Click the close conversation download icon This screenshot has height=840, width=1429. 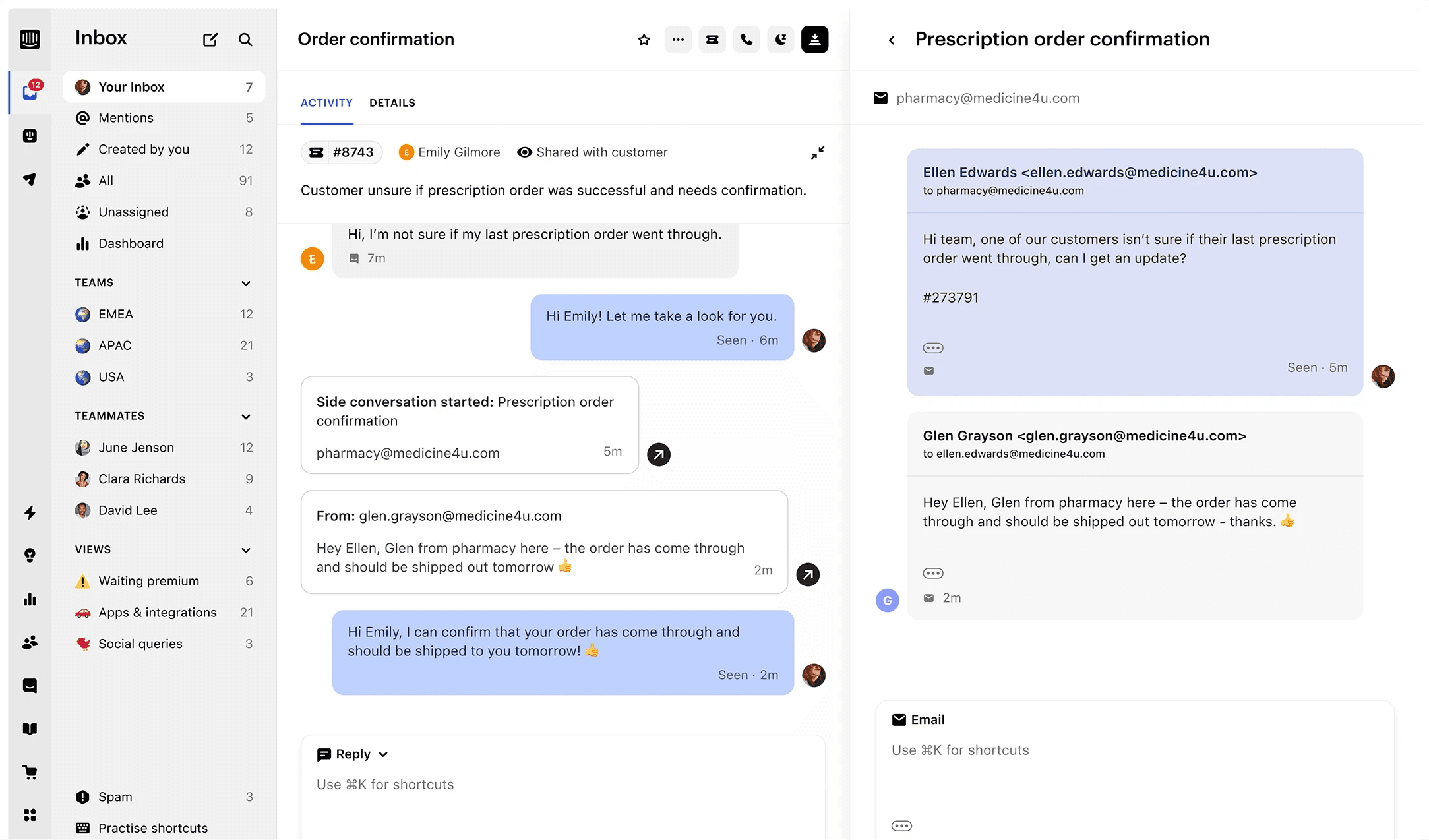[x=815, y=40]
